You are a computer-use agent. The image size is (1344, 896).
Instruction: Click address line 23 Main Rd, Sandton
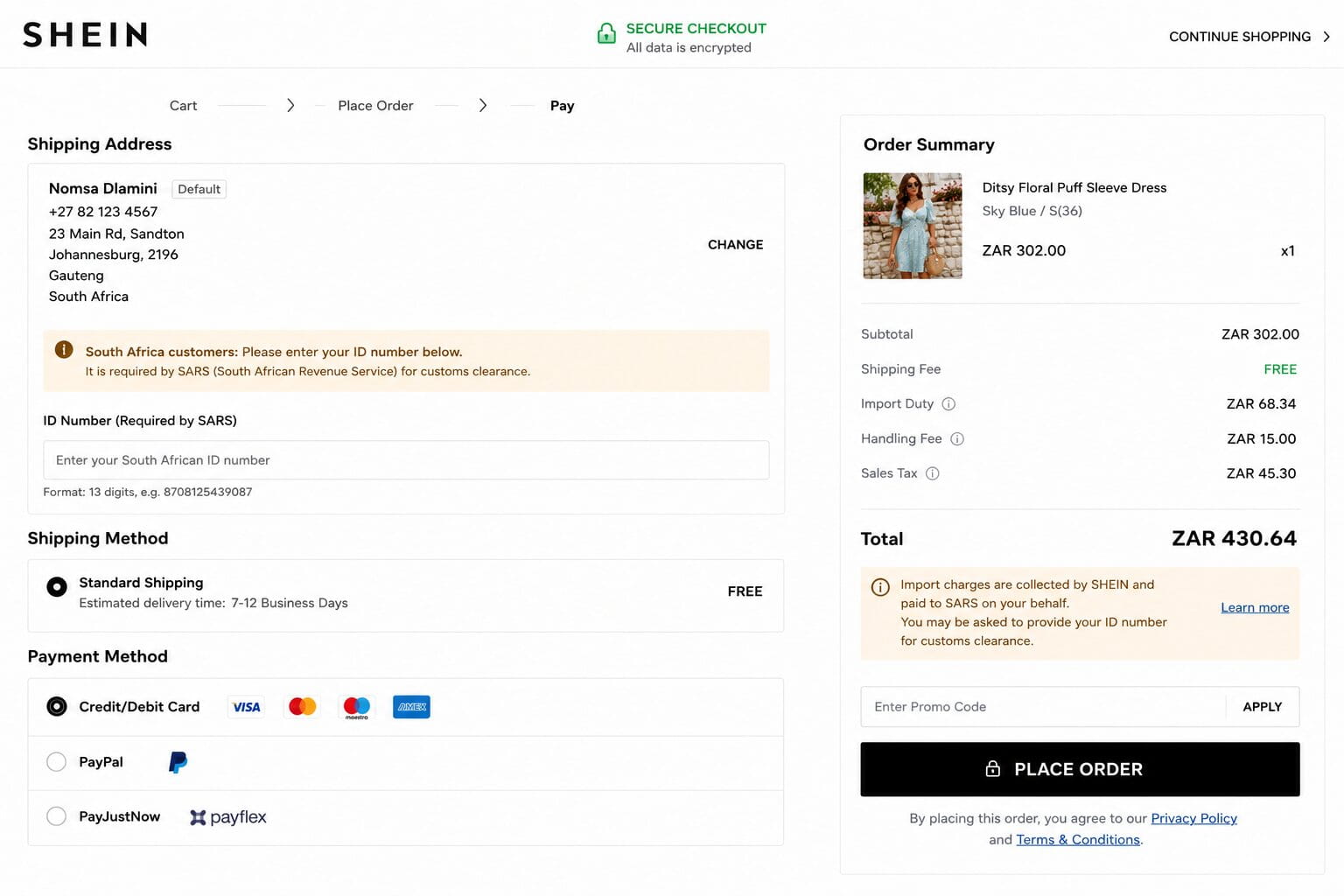(x=116, y=234)
